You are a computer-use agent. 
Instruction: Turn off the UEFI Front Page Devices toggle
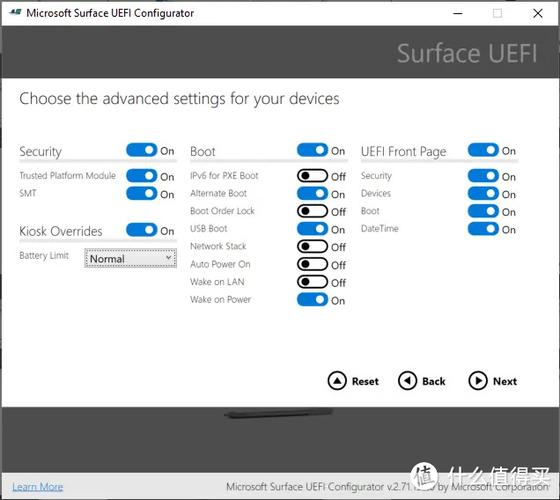click(x=483, y=193)
